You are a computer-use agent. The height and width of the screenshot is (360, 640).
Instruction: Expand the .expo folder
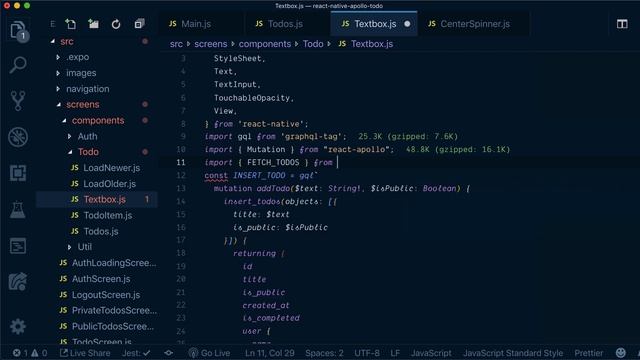(x=78, y=57)
